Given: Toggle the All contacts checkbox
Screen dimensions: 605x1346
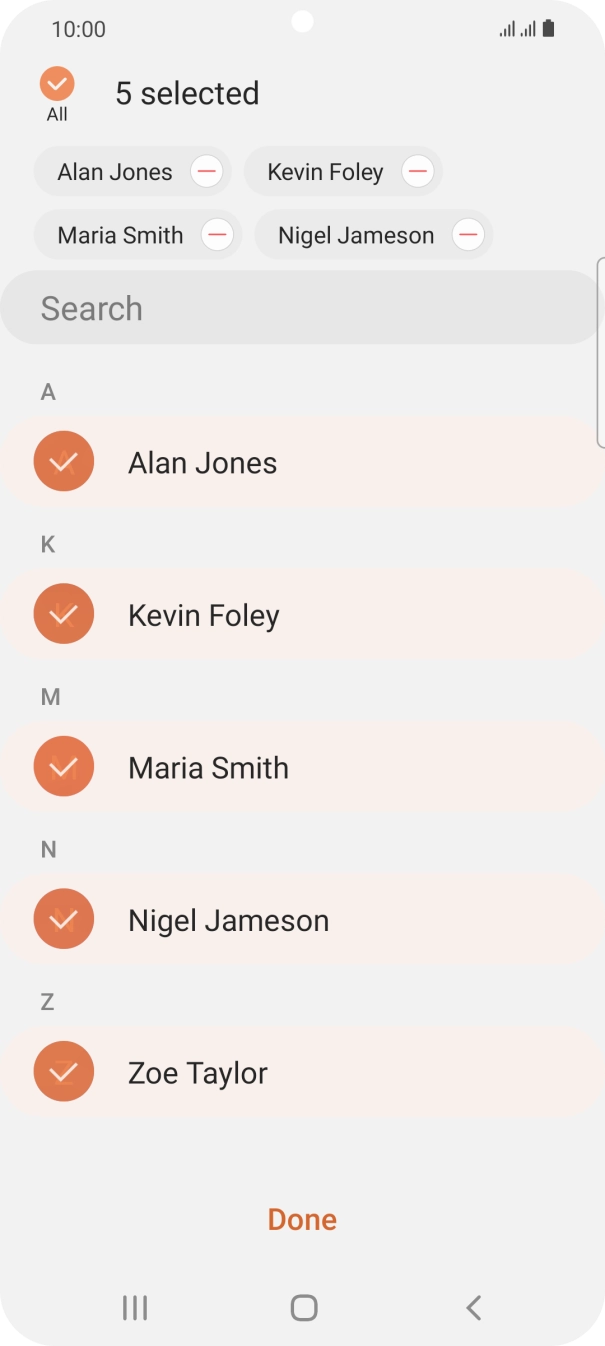Looking at the screenshot, I should pyautogui.click(x=57, y=84).
